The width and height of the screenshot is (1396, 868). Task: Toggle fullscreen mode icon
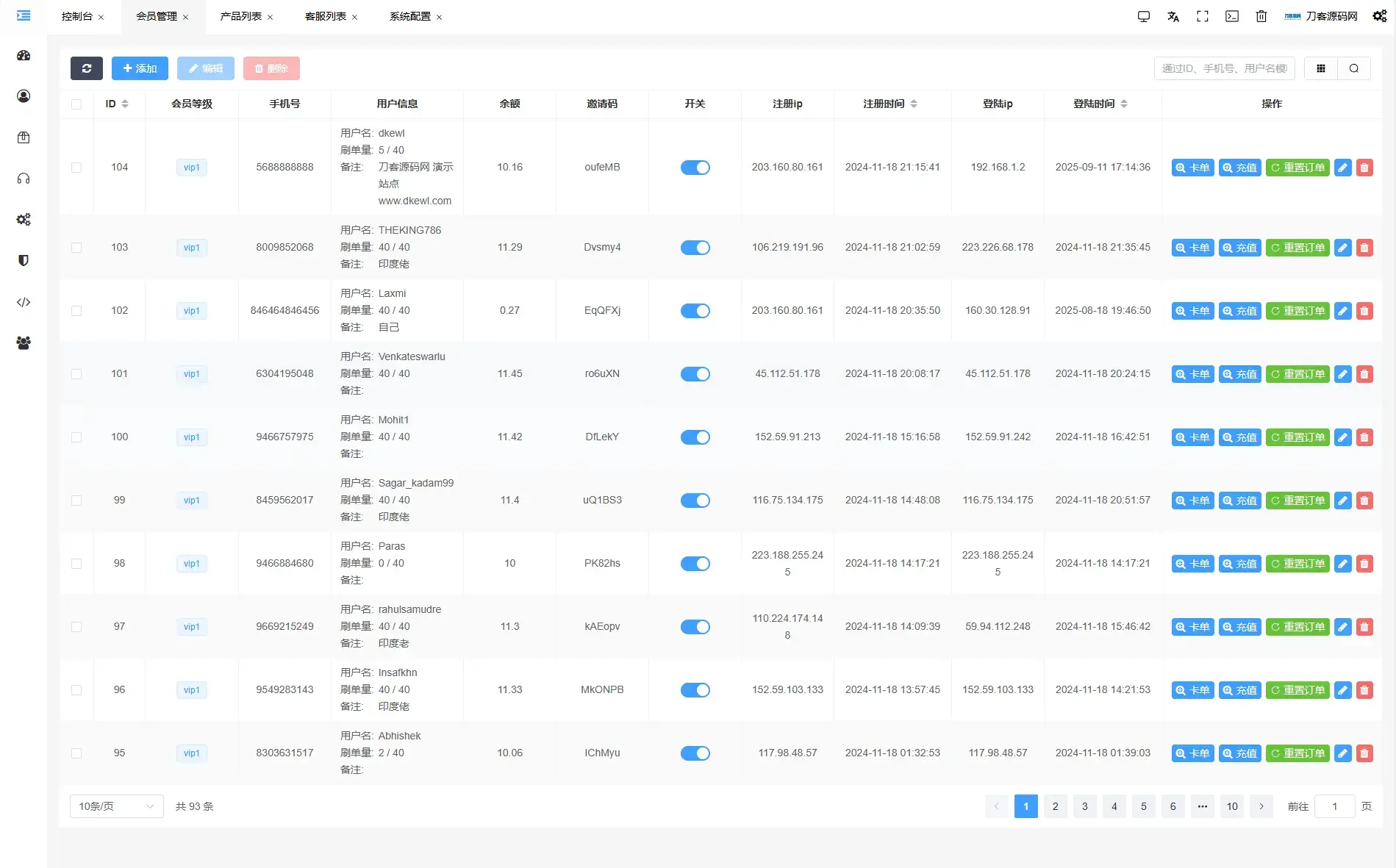(x=1203, y=16)
